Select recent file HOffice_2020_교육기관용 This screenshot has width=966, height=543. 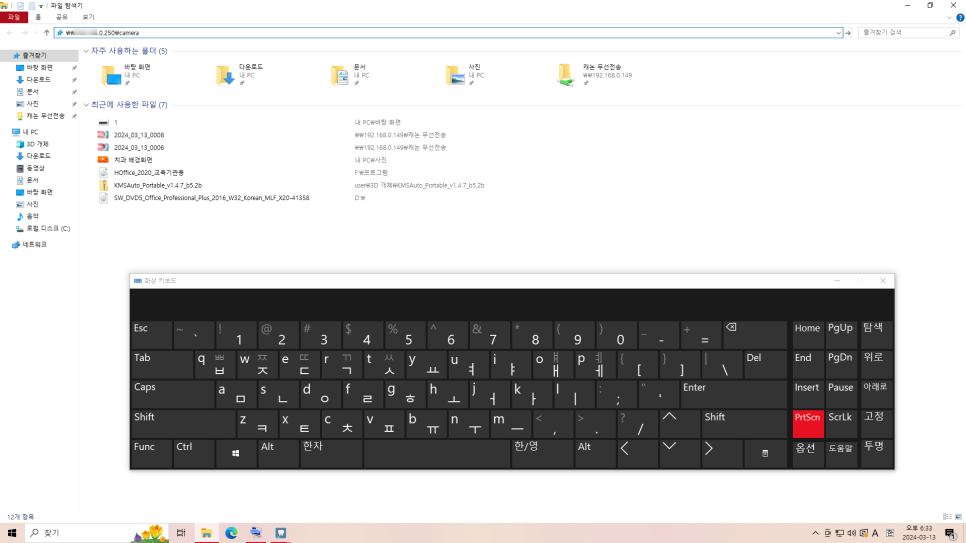(148, 173)
